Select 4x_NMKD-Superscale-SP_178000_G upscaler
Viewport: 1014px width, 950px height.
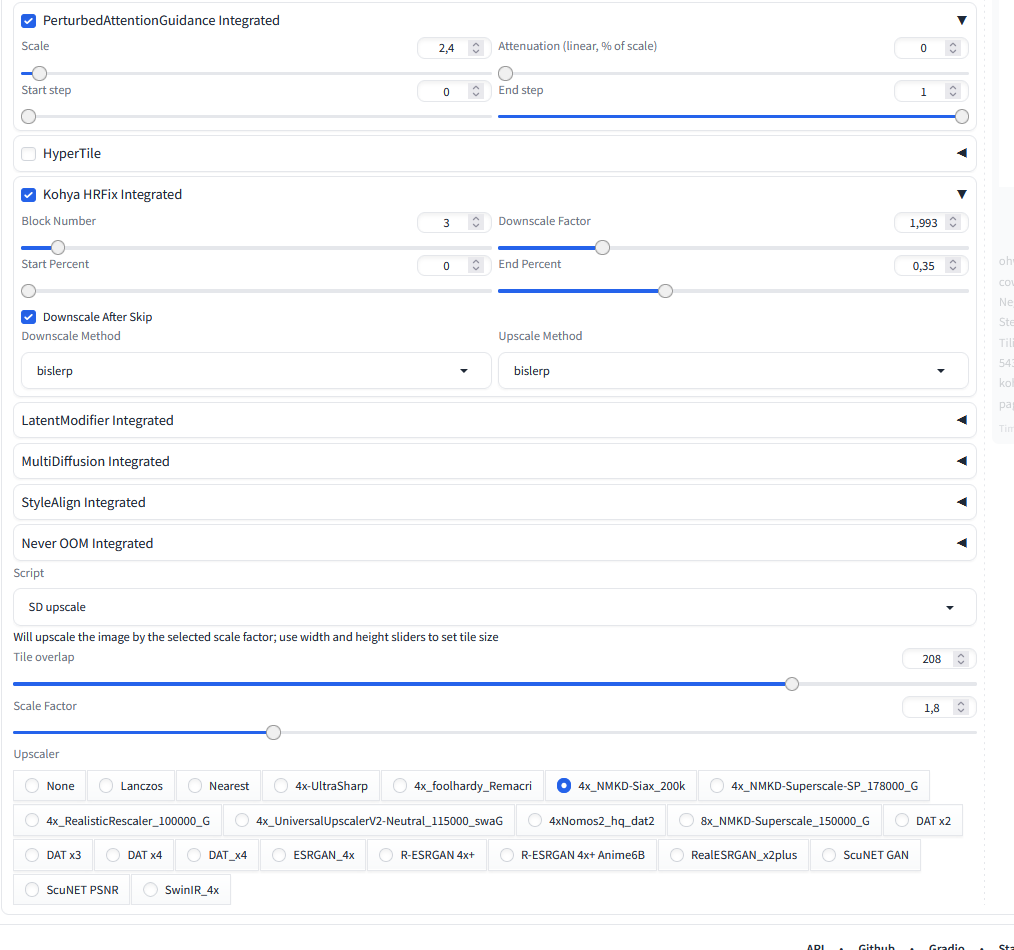click(x=814, y=786)
